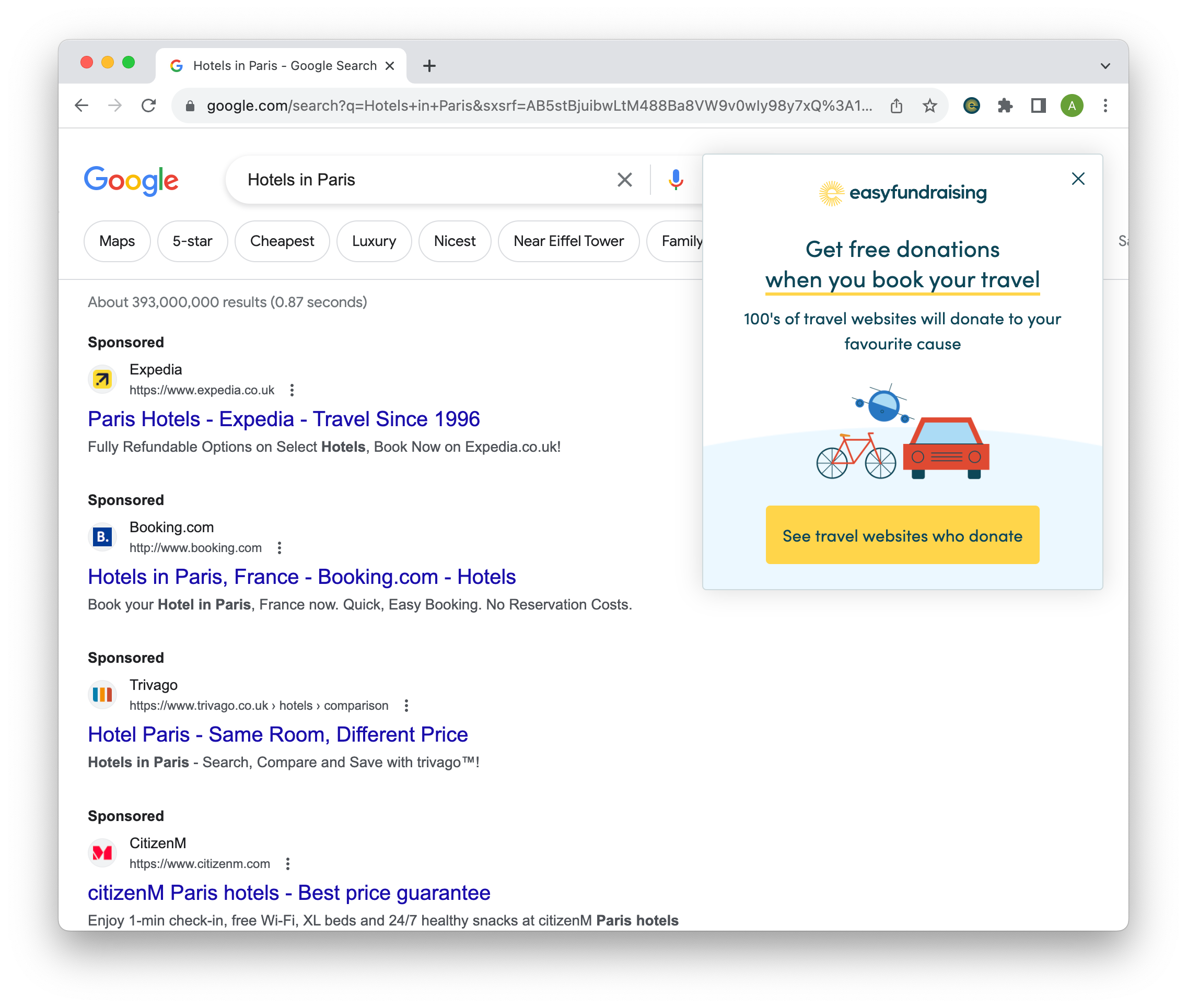Select the Near Eiffel Tower filter chip
Image resolution: width=1187 pixels, height=1008 pixels.
[568, 241]
